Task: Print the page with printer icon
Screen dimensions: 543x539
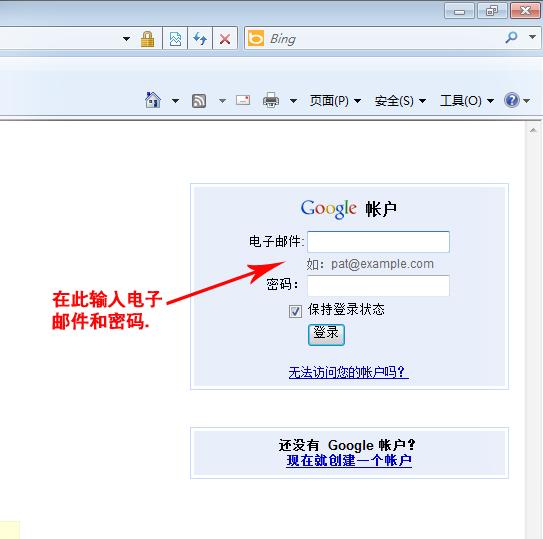Action: pos(271,100)
